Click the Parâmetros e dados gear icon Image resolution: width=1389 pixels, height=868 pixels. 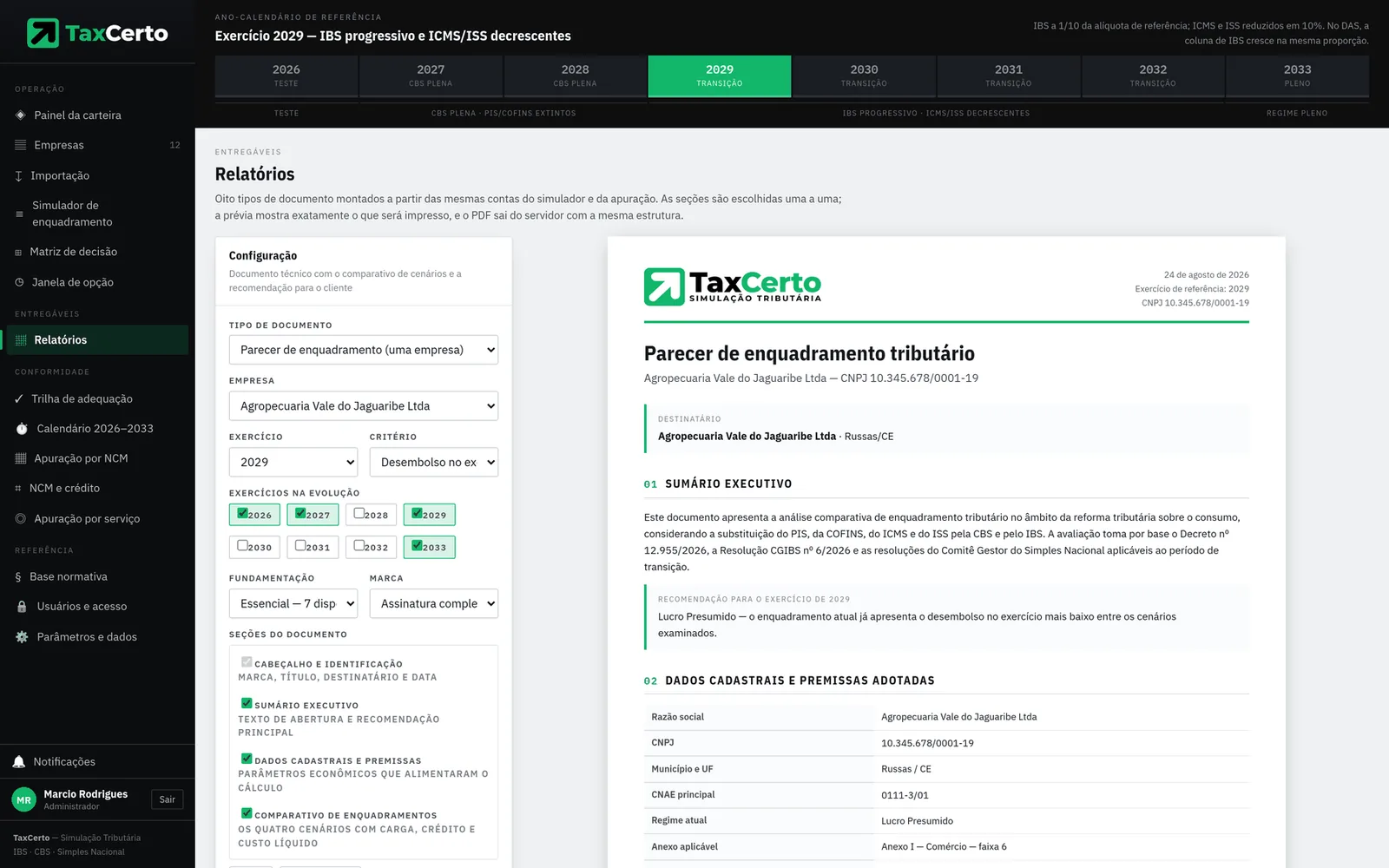coord(23,636)
